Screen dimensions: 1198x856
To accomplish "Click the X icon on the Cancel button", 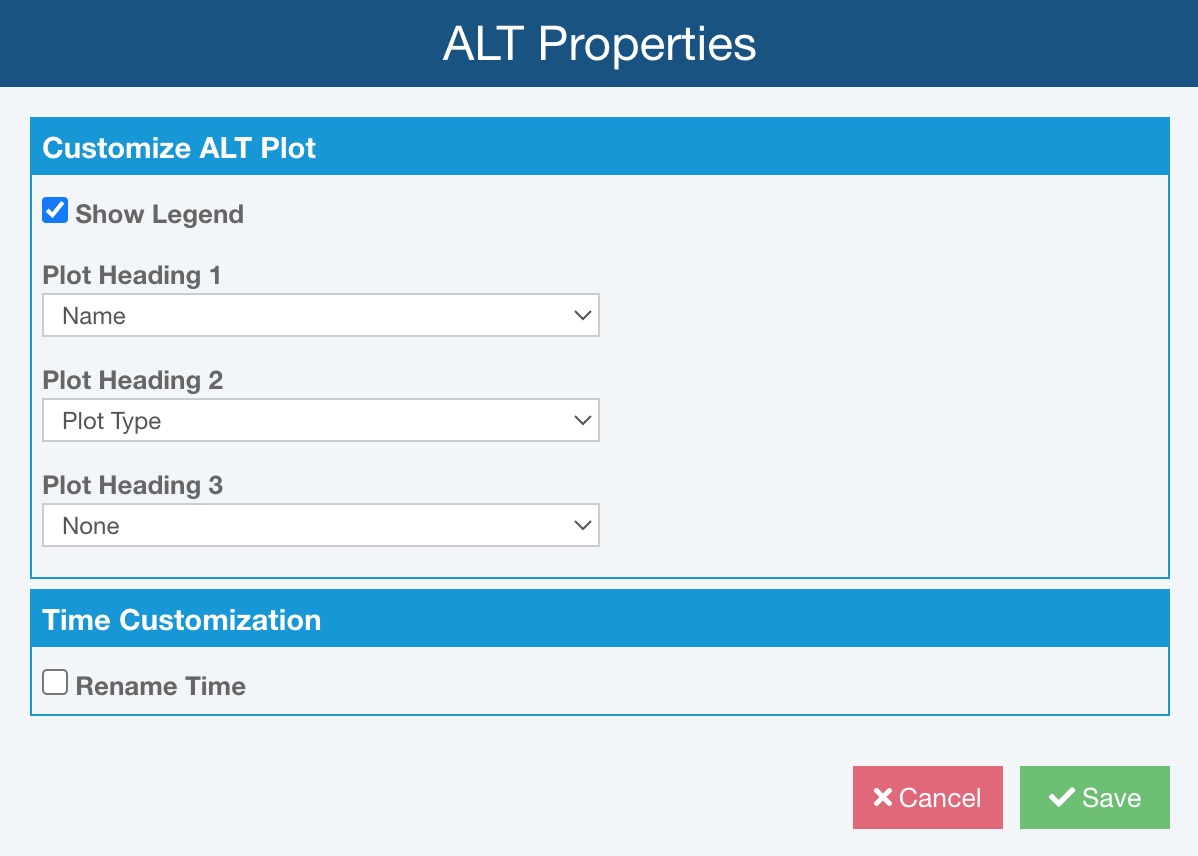I will tap(882, 797).
